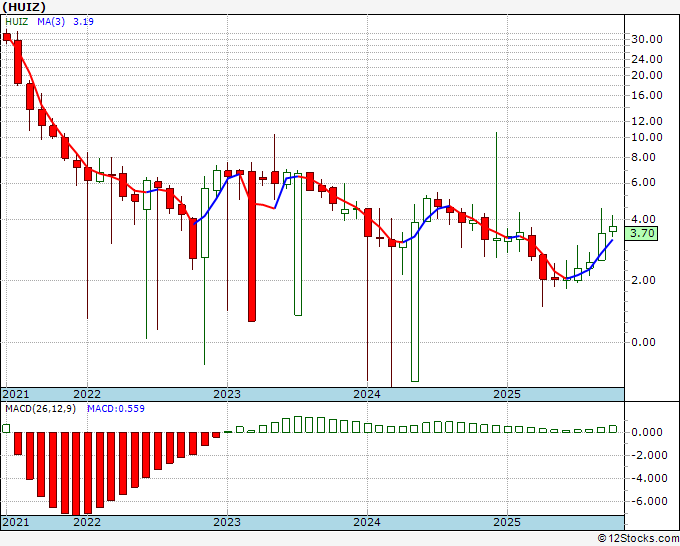Screen dimensions: 680x546
Task: Click the MACD:0.559 value label
Action: pyautogui.click(x=116, y=409)
